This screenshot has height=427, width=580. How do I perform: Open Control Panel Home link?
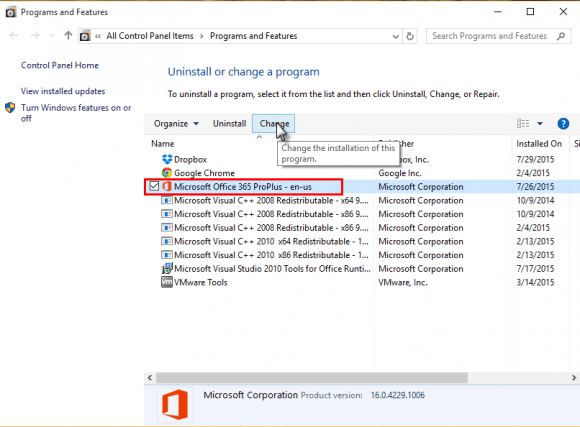coord(60,65)
